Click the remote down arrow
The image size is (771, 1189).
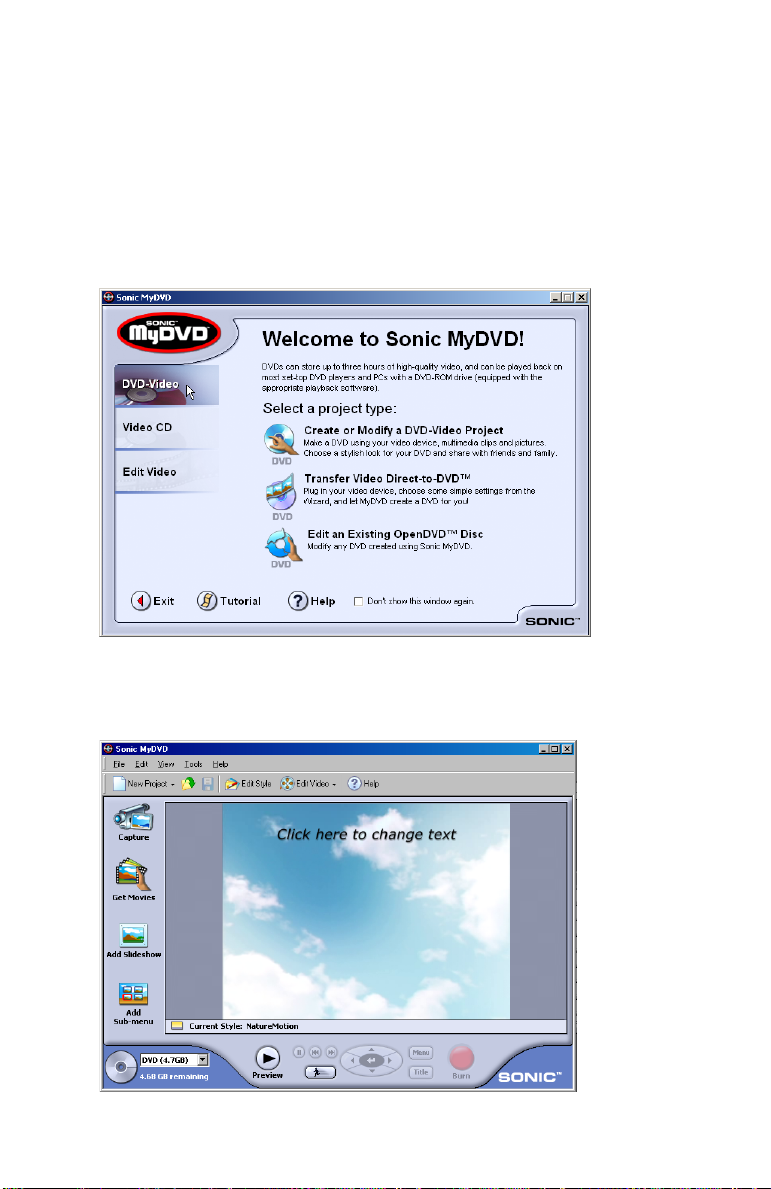tap(371, 1071)
